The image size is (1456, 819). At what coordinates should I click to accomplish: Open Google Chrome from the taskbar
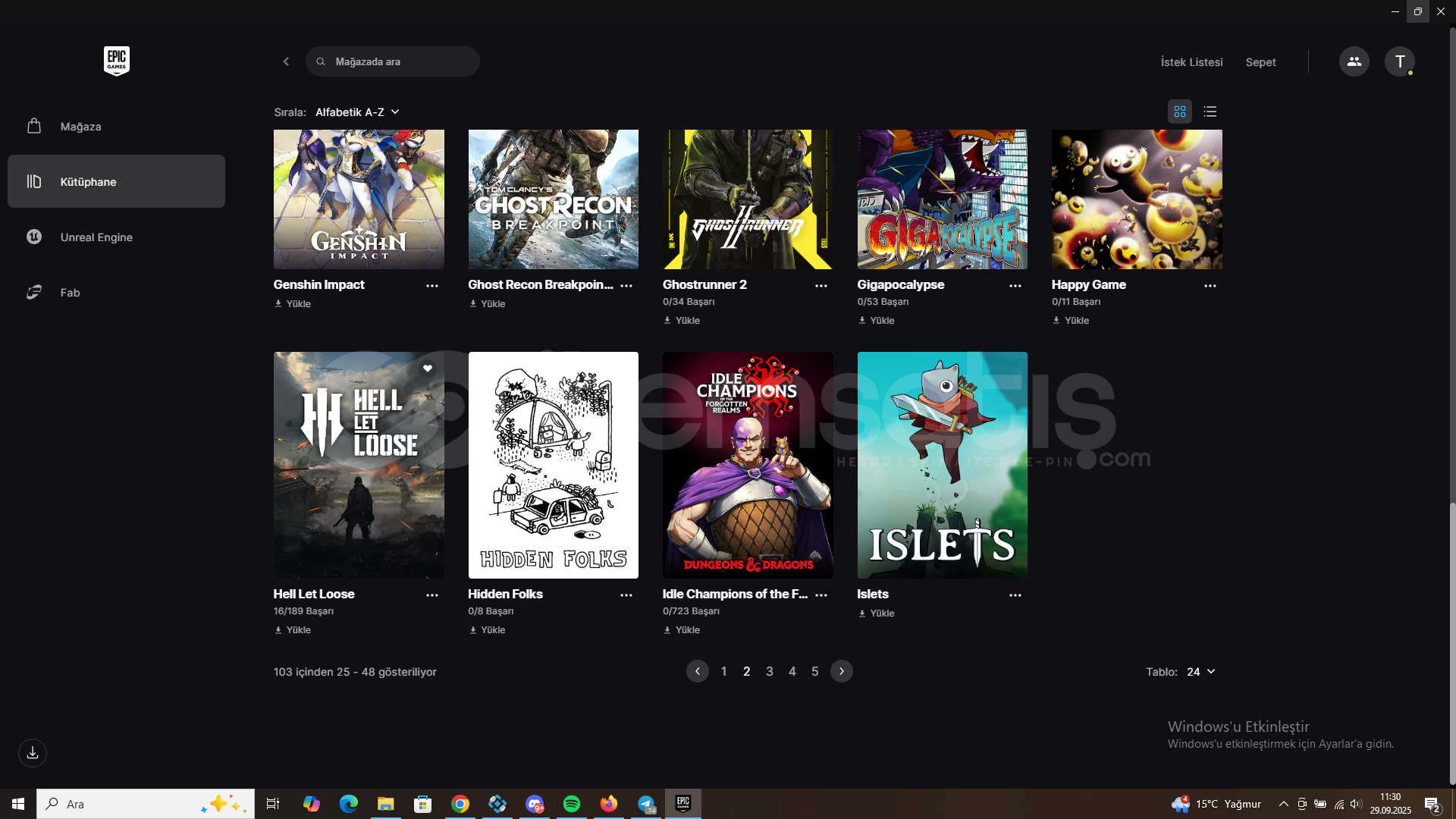coord(460,804)
